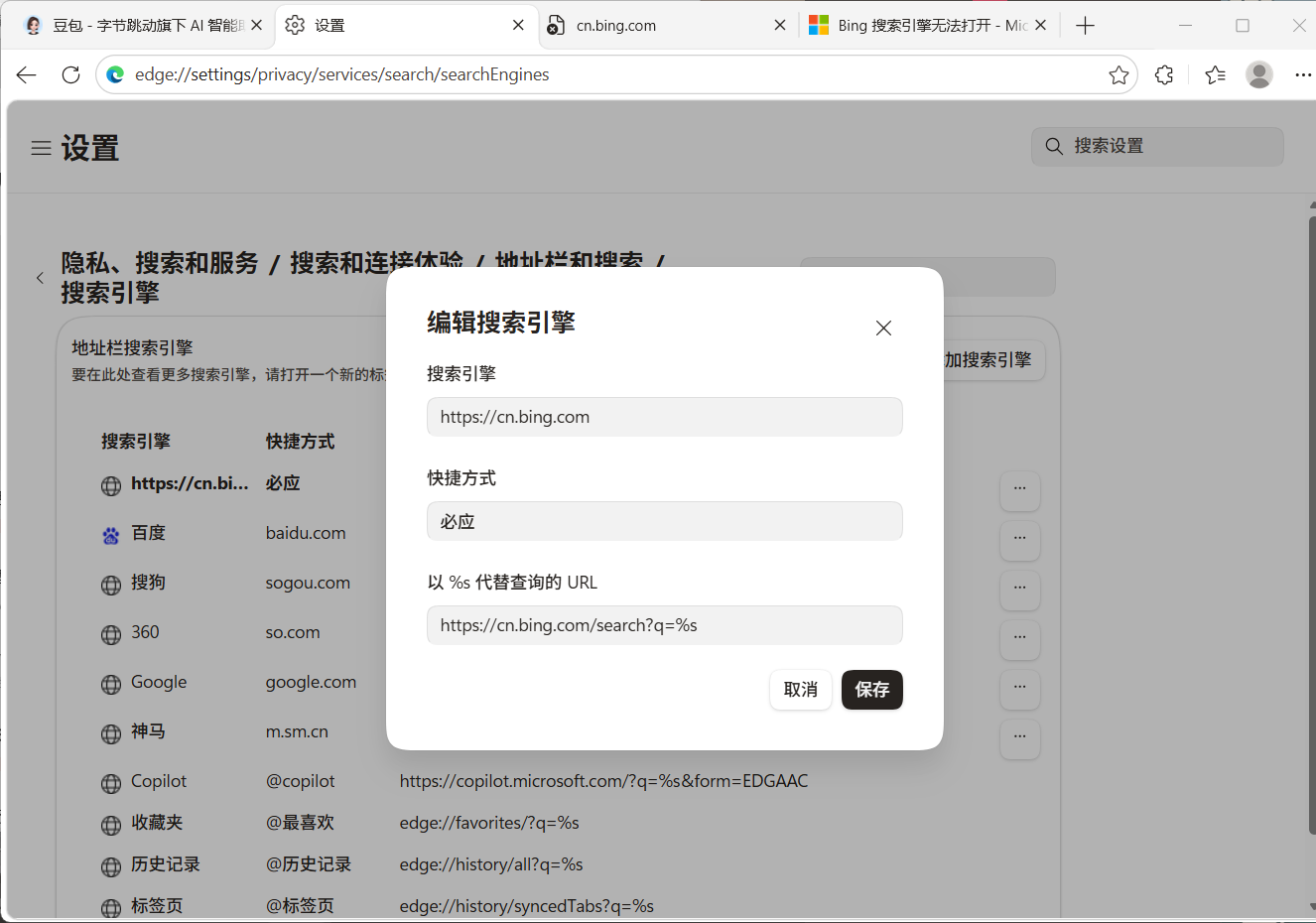Image resolution: width=1316 pixels, height=923 pixels.
Task: Add this page to favorites star
Action: pyautogui.click(x=1119, y=74)
